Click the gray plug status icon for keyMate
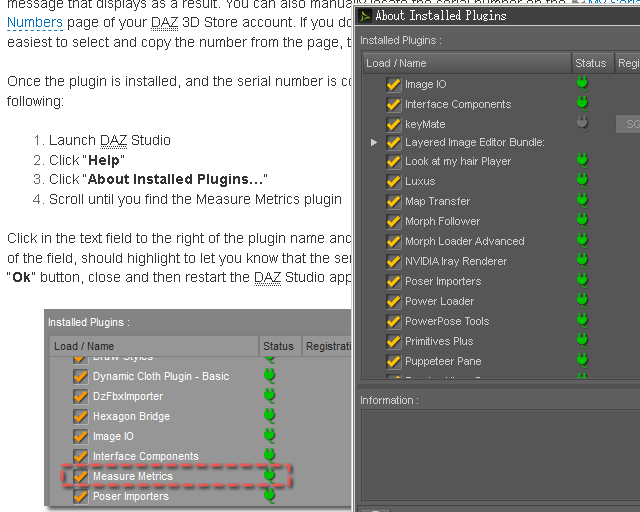 tap(582, 123)
